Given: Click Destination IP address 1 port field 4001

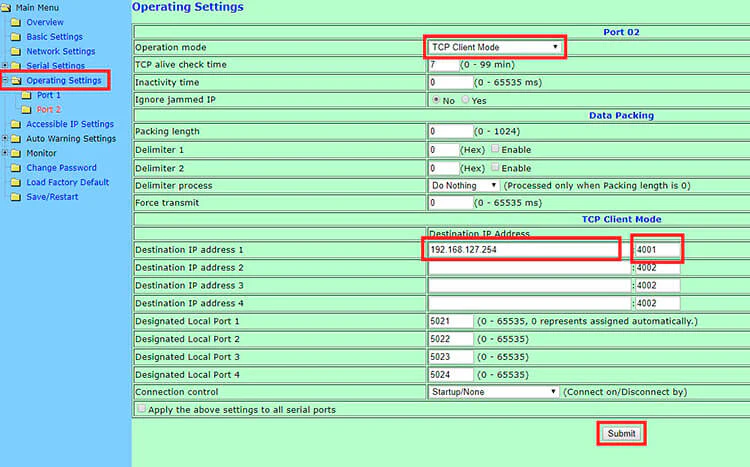Looking at the screenshot, I should 658,250.
